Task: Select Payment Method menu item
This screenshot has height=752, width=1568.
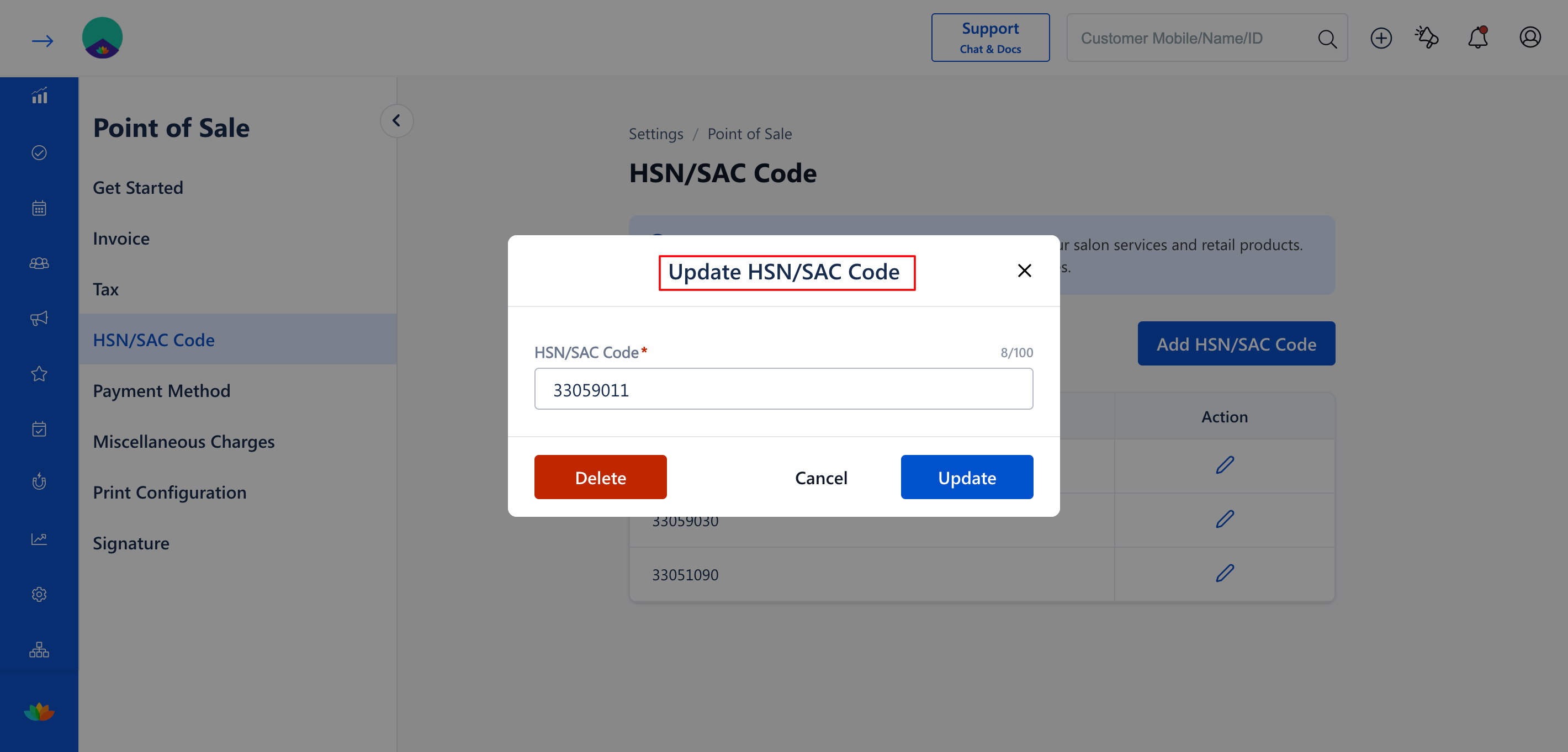Action: pyautogui.click(x=161, y=390)
